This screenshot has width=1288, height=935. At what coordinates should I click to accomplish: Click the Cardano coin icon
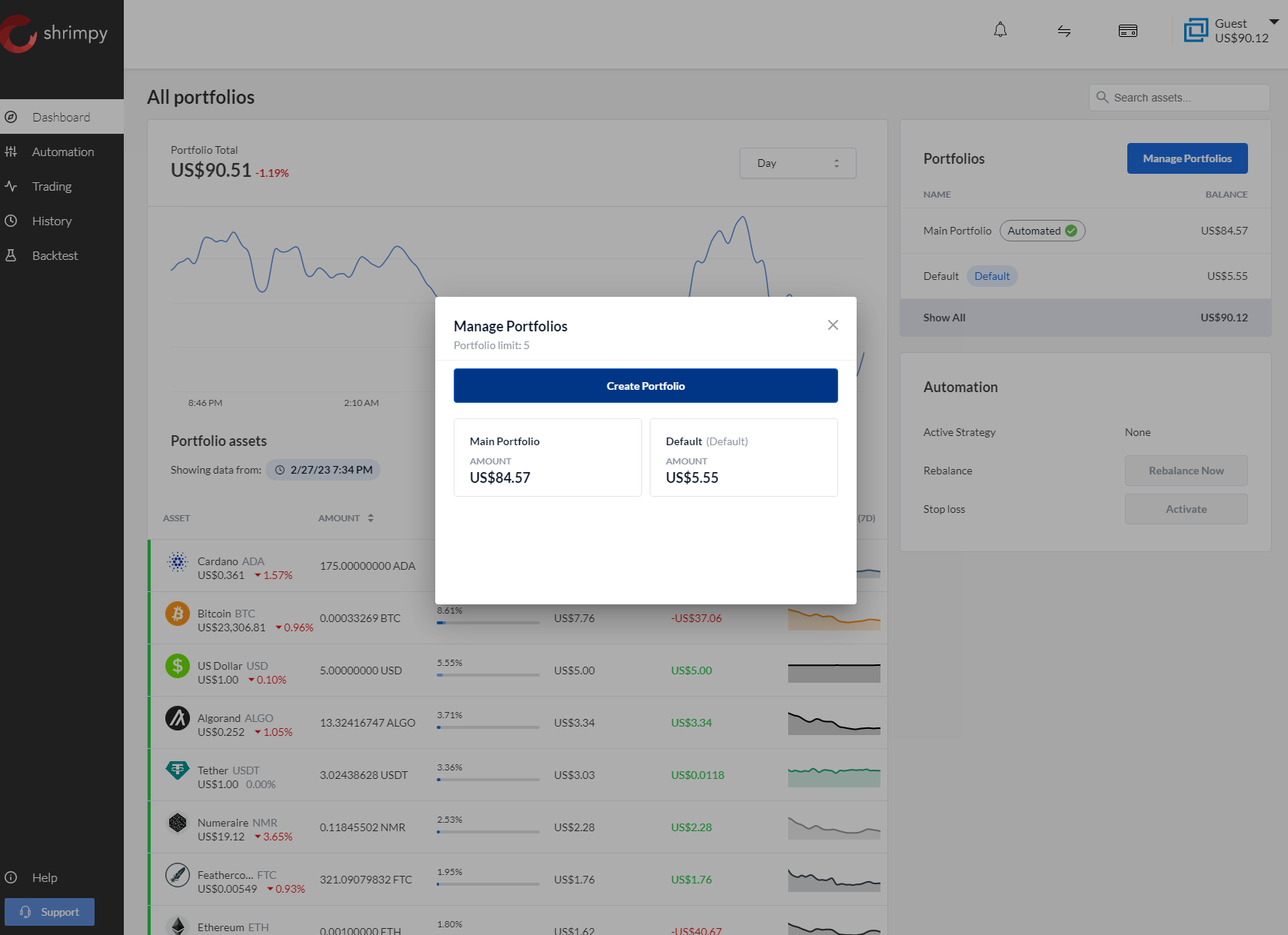coord(178,562)
